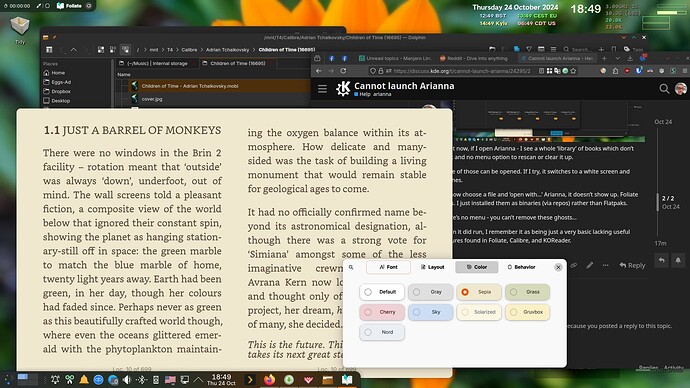Click the notification bell on topic timeline
The width and height of the screenshot is (690, 388).
pyautogui.click(x=678, y=260)
